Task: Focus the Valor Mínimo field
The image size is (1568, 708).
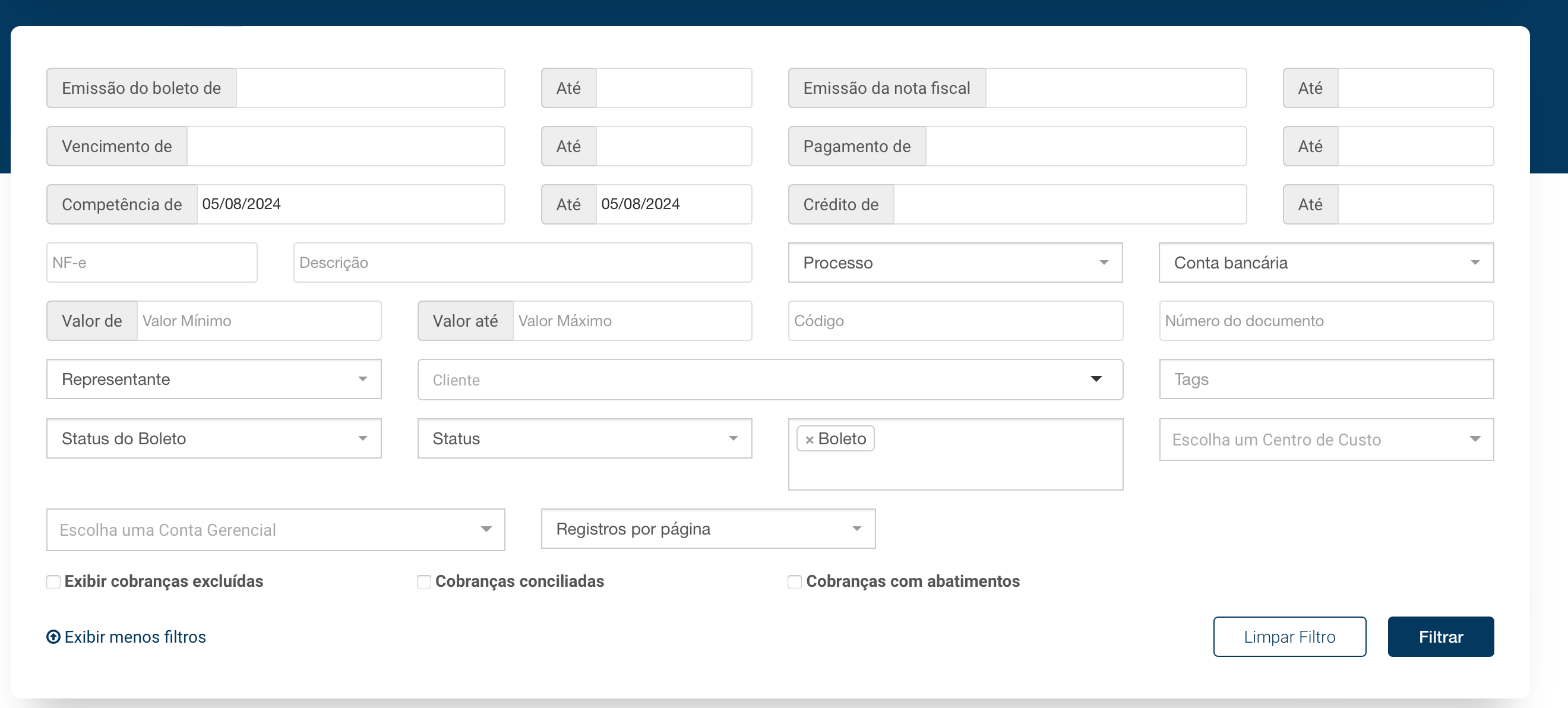Action: tap(259, 320)
